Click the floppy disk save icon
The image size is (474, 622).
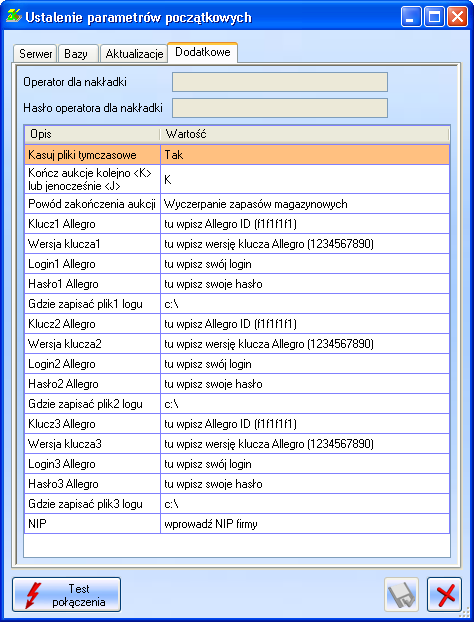click(x=401, y=594)
